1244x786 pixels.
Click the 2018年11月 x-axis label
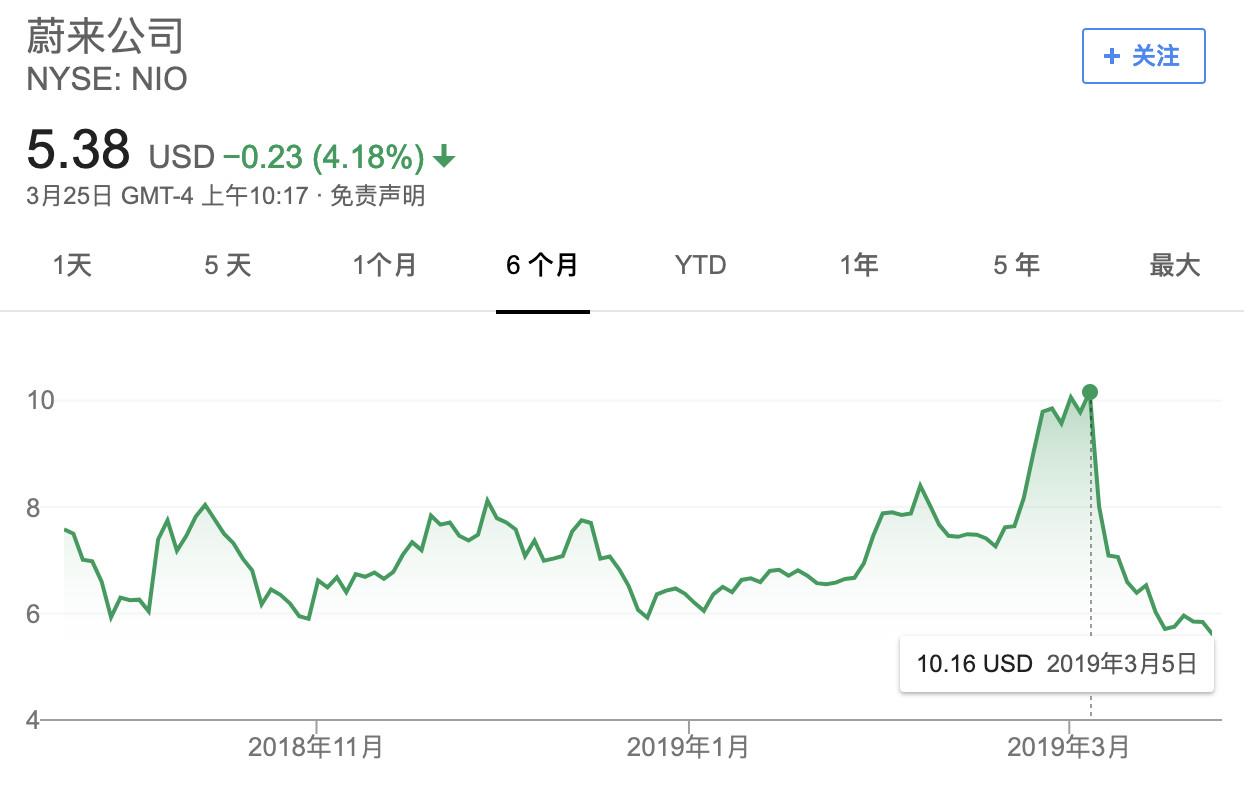point(315,746)
